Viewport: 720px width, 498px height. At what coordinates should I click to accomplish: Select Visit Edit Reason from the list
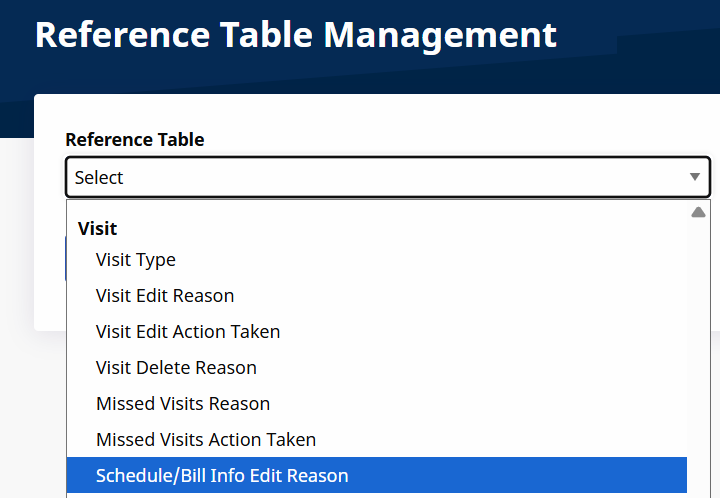[x=165, y=296]
